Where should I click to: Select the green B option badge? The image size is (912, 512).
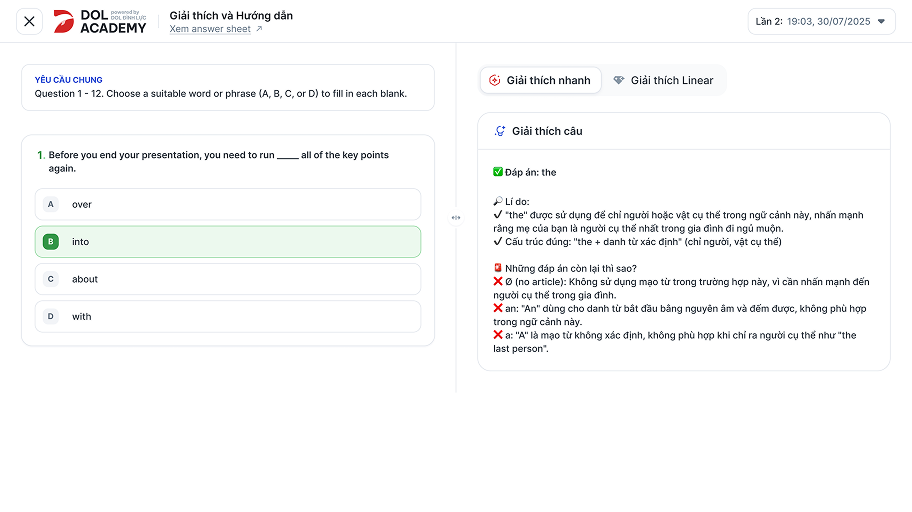tap(51, 241)
